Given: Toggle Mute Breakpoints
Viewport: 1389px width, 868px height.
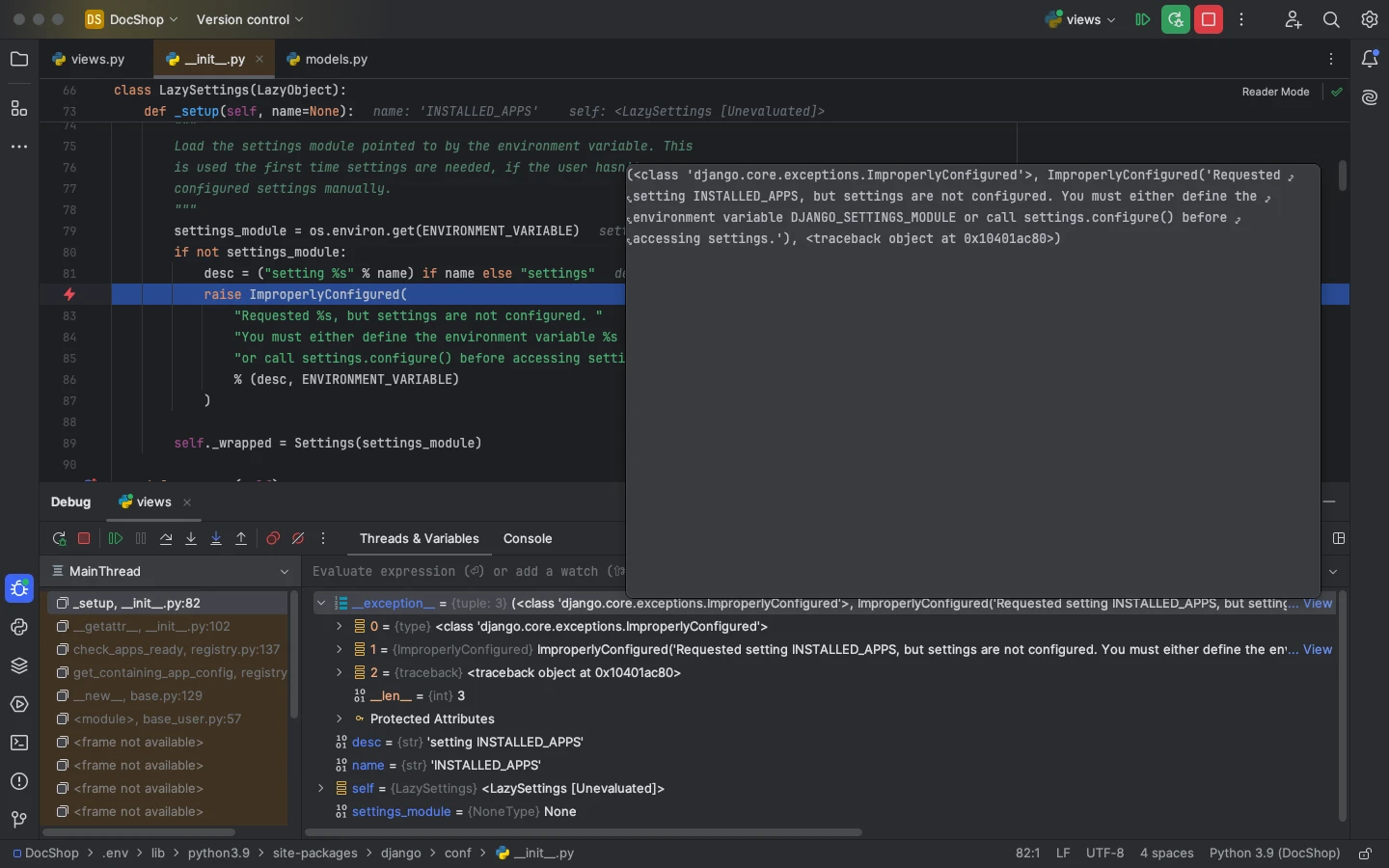Looking at the screenshot, I should tap(299, 539).
